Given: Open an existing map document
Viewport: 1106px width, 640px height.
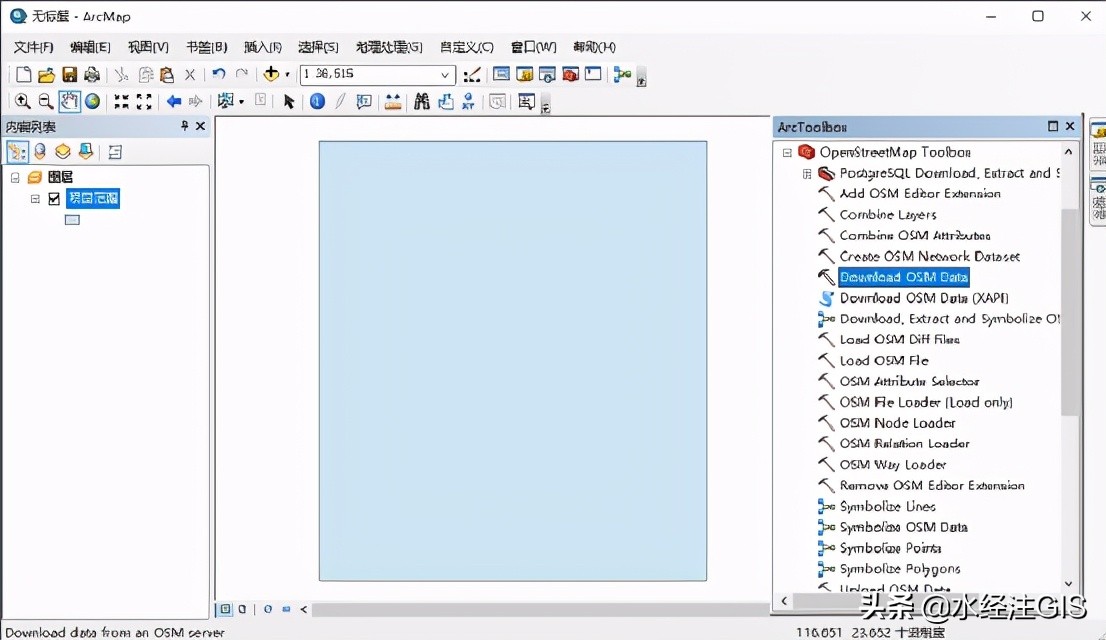Looking at the screenshot, I should click(x=47, y=74).
